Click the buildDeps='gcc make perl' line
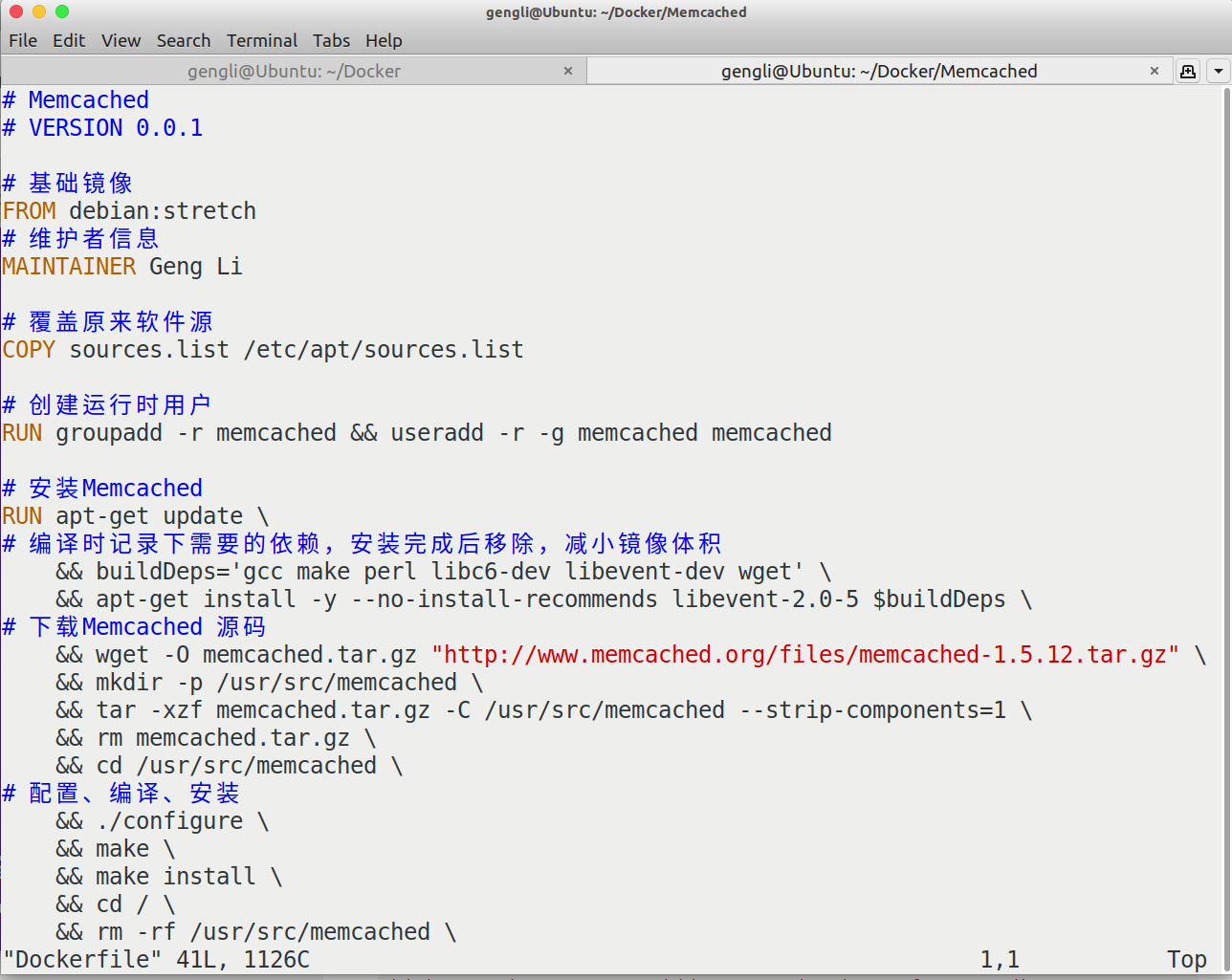Screen dimensions: 1232x980 [444, 572]
